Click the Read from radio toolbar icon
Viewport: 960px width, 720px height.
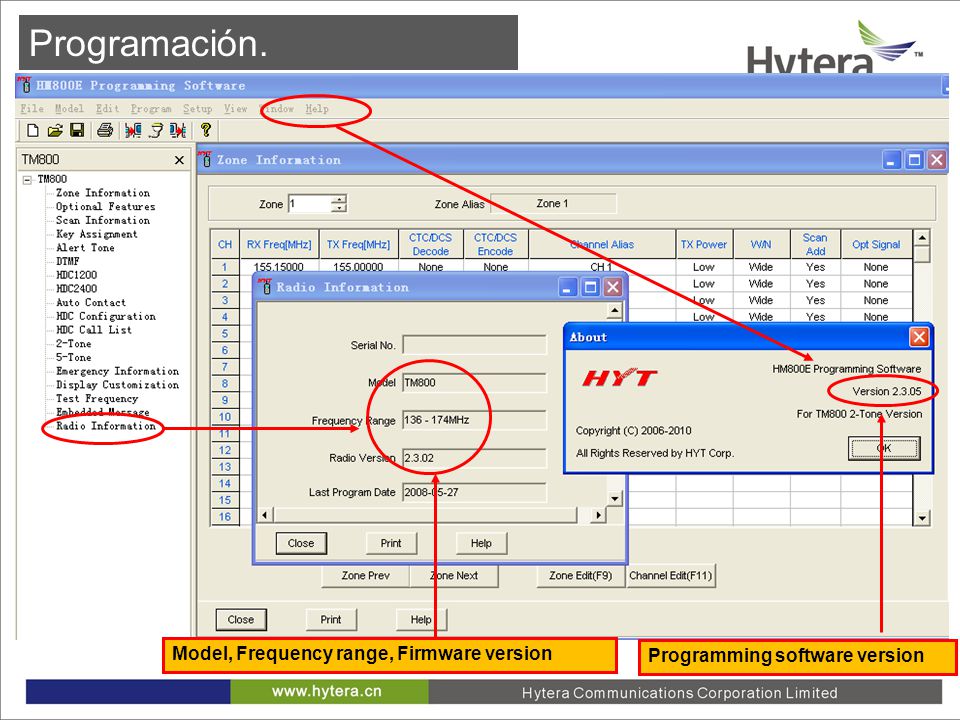[x=133, y=130]
